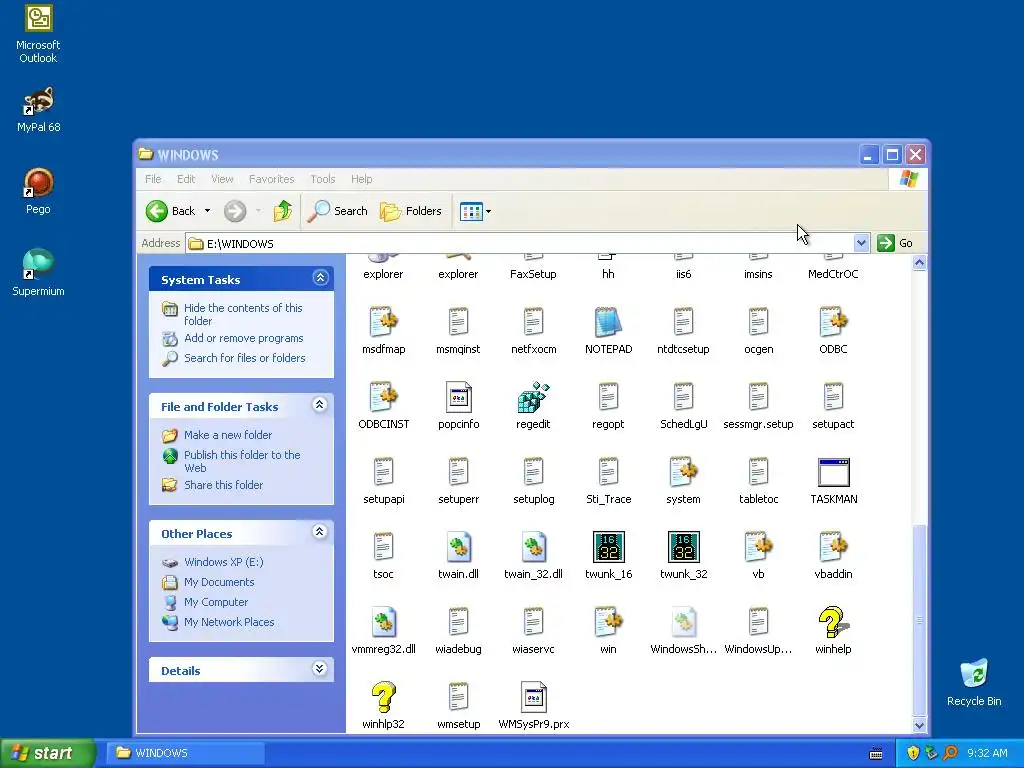1024x768 pixels.
Task: Select the win configuration file icon
Action: point(608,622)
